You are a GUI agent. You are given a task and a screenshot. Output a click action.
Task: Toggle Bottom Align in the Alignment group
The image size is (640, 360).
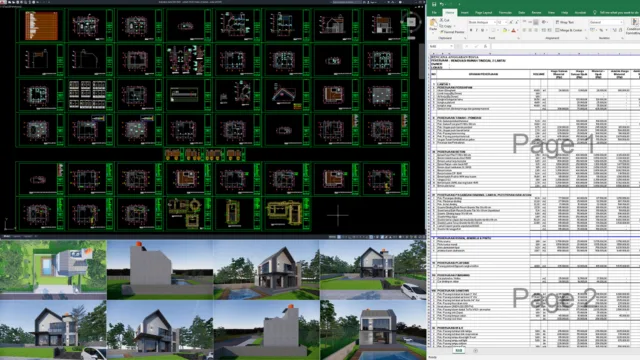click(536, 22)
